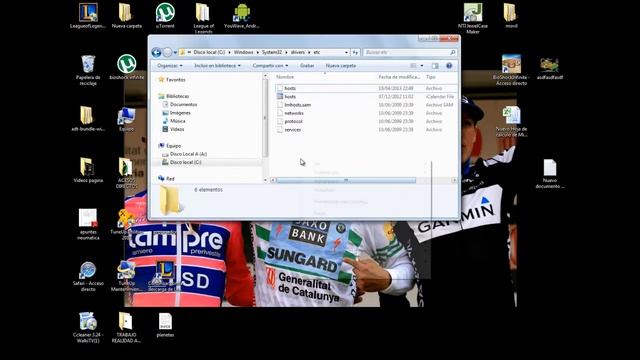Show the preview pane icon
Viewport: 640px width, 360px height.
click(x=435, y=66)
